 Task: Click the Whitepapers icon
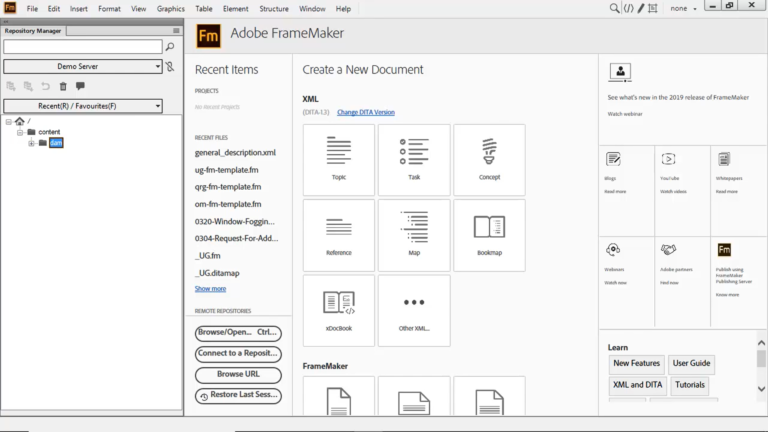724,159
